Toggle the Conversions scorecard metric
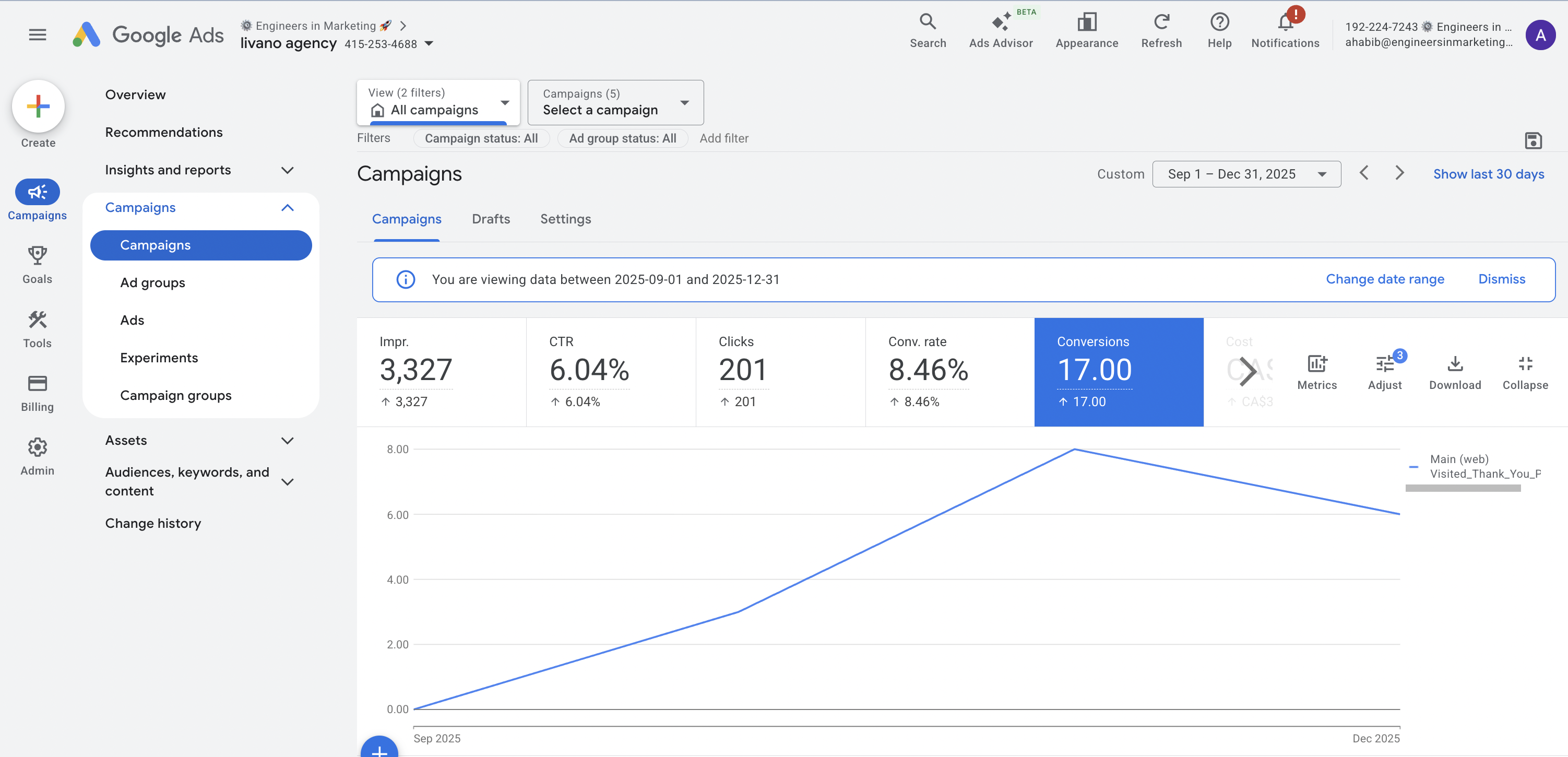 tap(1118, 372)
